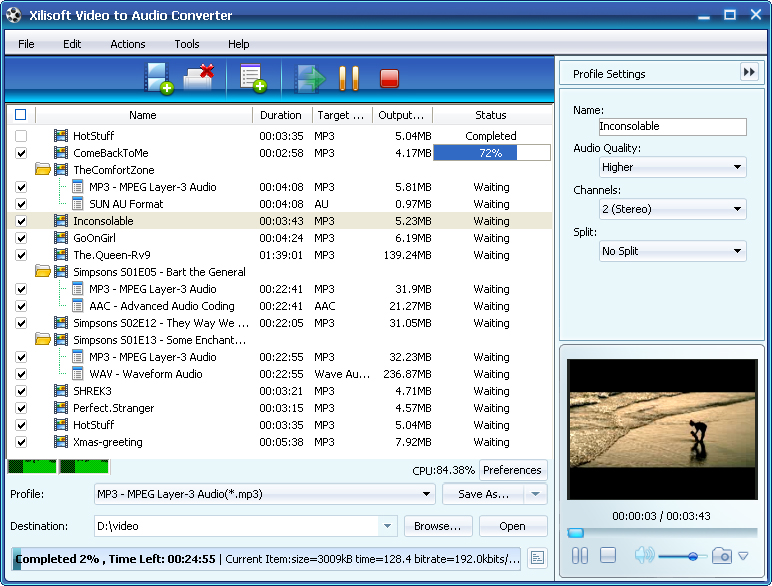Image resolution: width=772 pixels, height=586 pixels.
Task: Toggle the select-all checkbox in list header
Action: (x=21, y=115)
